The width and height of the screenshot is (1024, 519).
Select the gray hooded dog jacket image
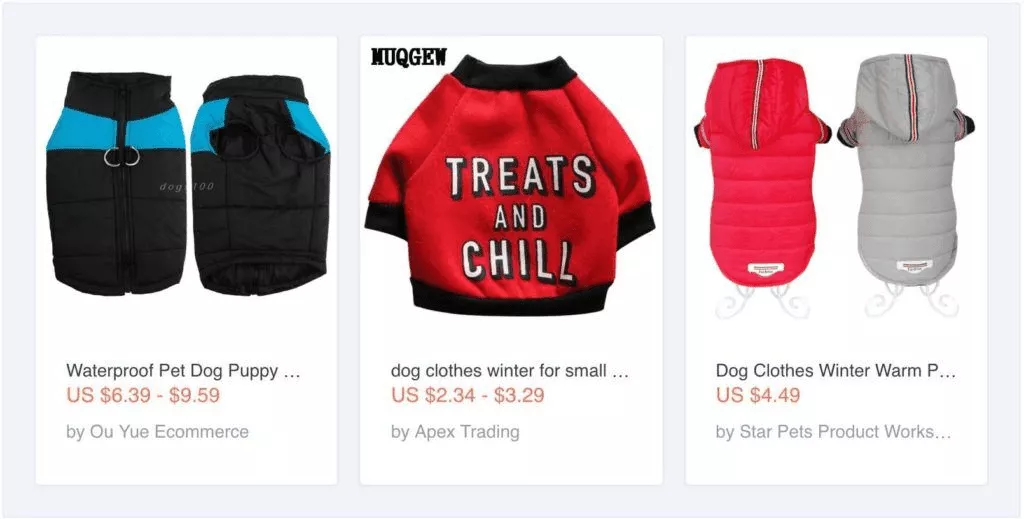point(908,186)
